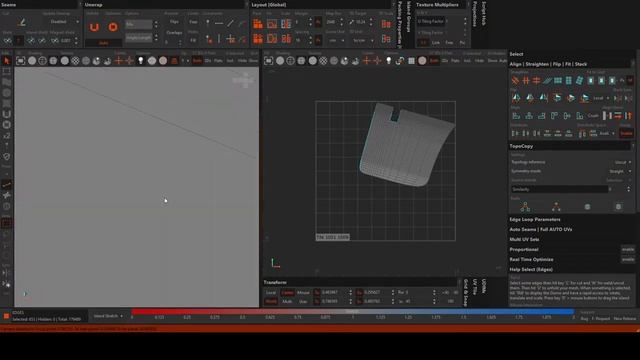640x360 pixels.
Task: Click the first Straighten icon in Align panel
Action: point(516,80)
